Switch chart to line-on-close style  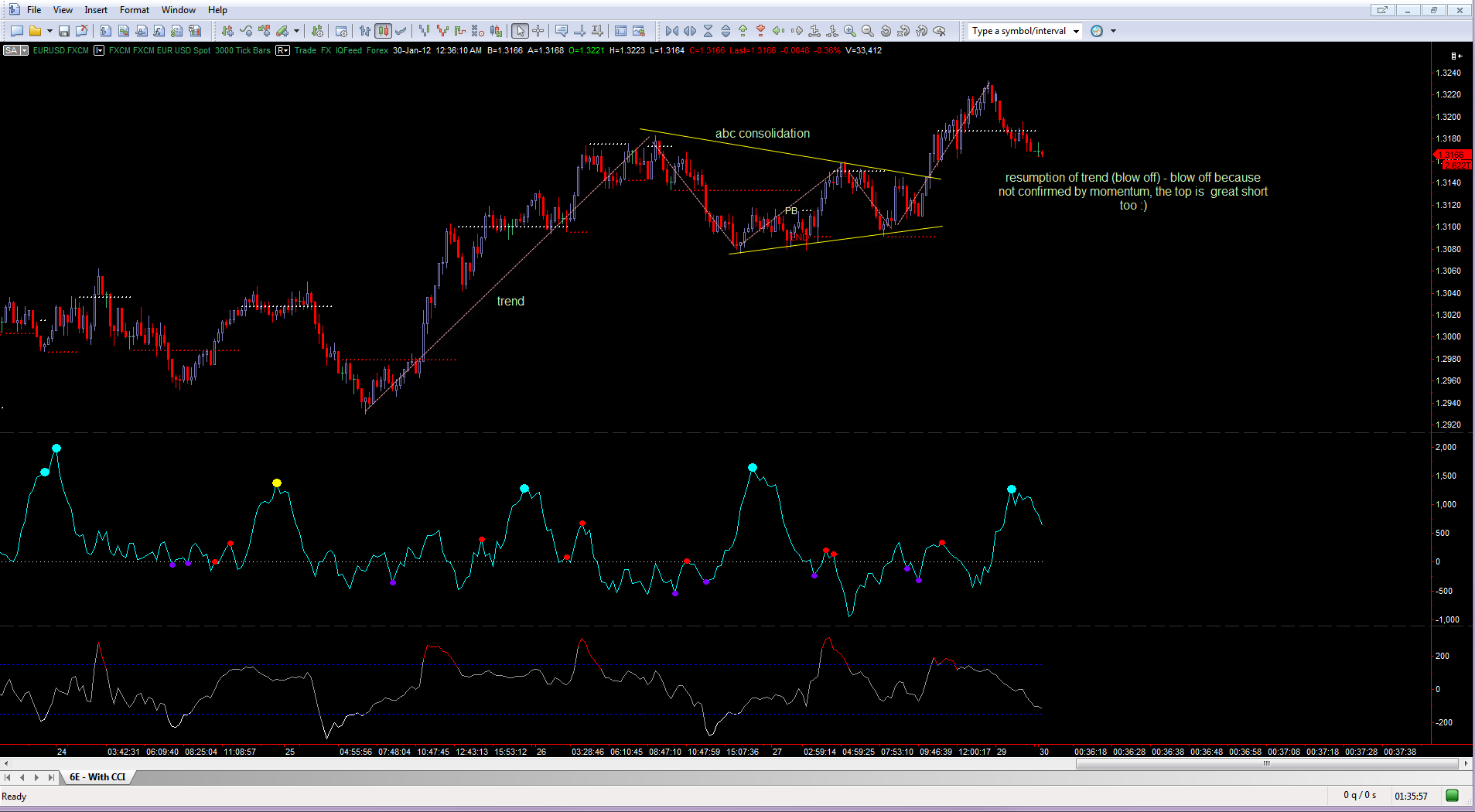coord(401,31)
